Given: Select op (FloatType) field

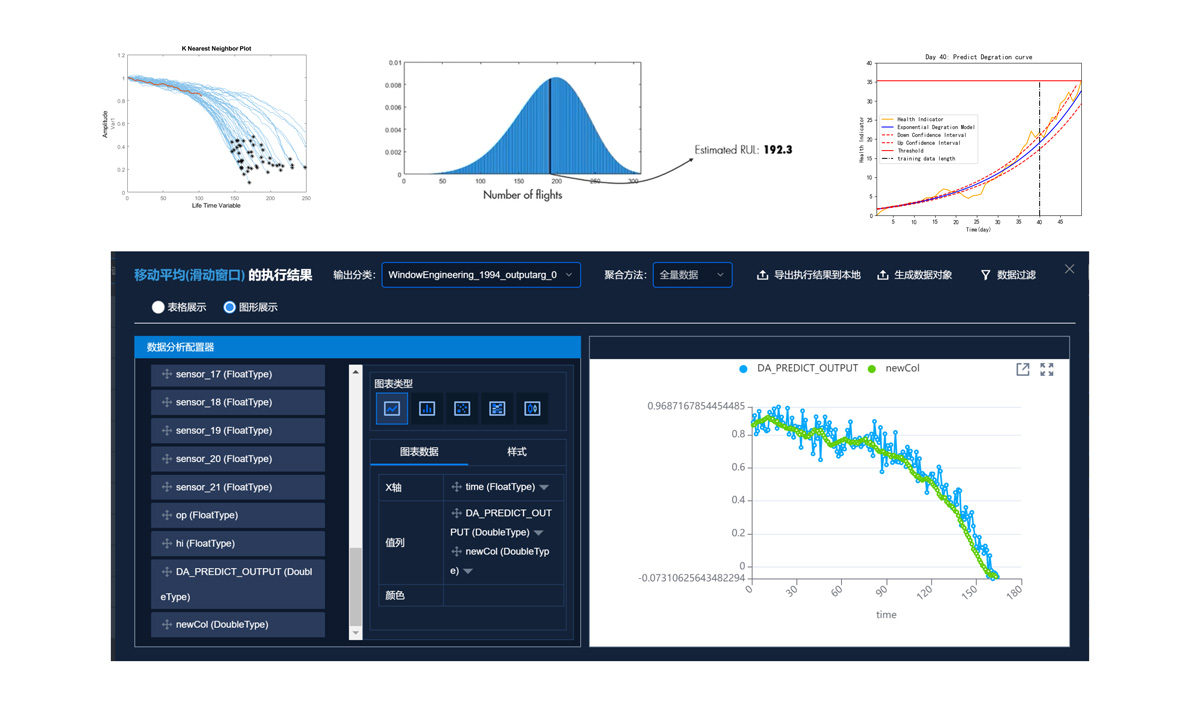Looking at the screenshot, I should [x=238, y=515].
